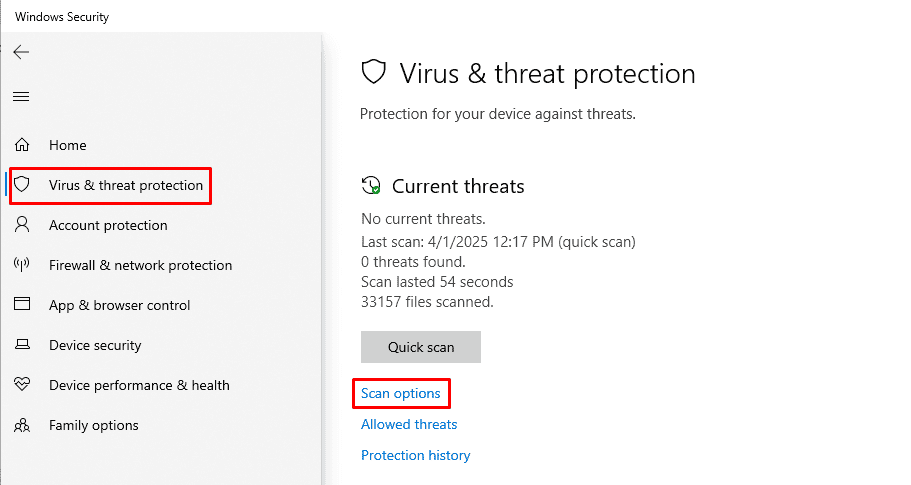Click the people icon for Family options

[x=22, y=425]
